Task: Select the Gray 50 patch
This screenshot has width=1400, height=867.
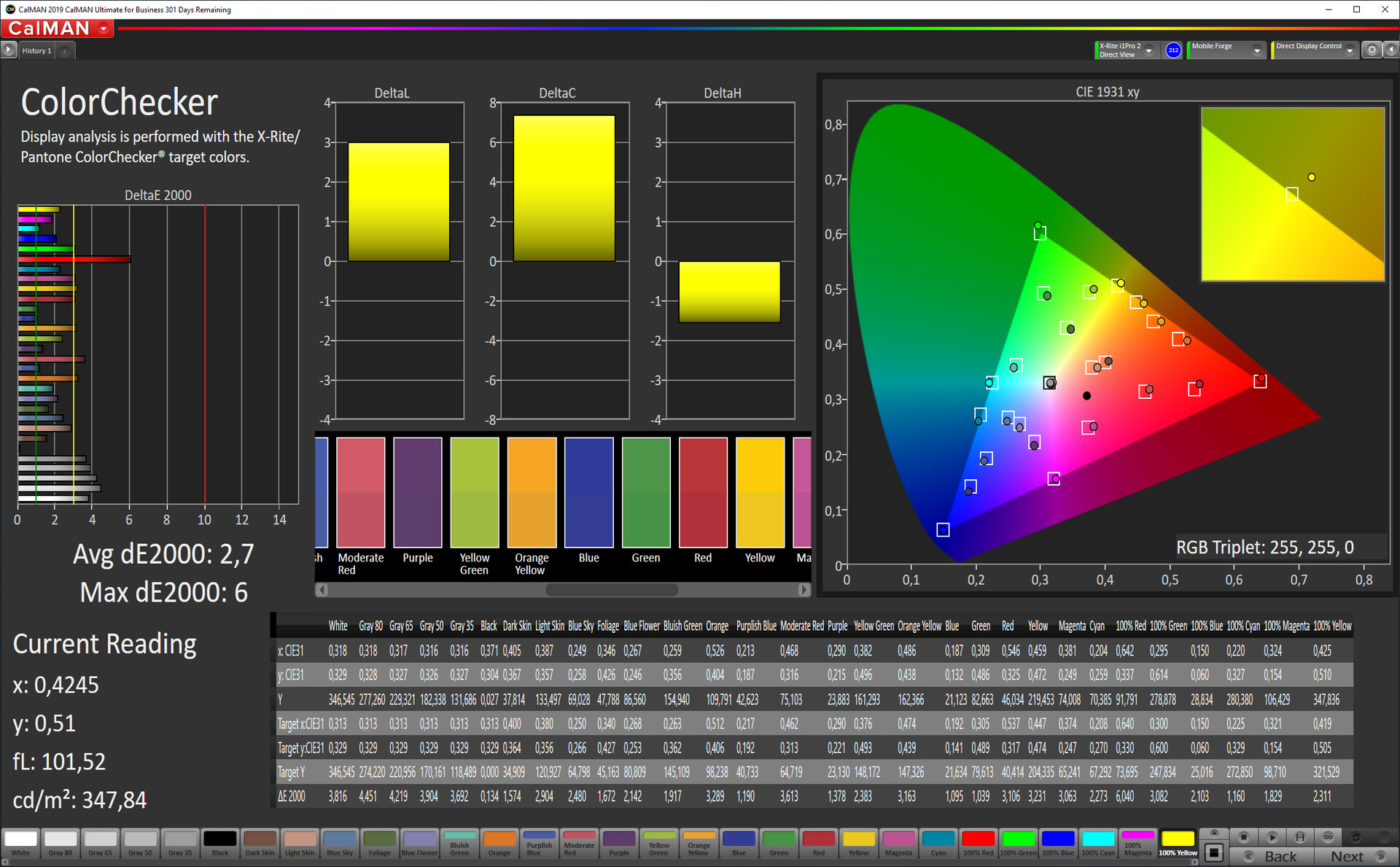Action: click(x=141, y=843)
